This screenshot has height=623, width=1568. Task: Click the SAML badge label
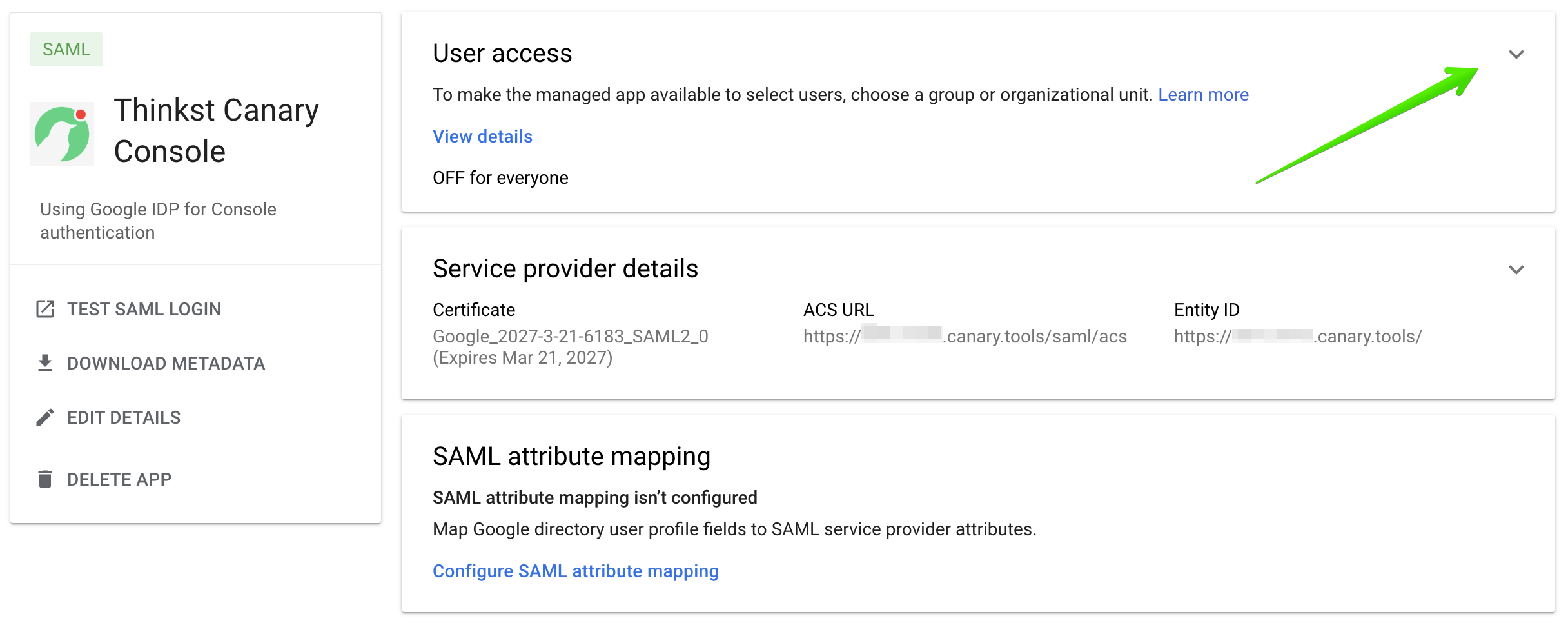point(66,49)
